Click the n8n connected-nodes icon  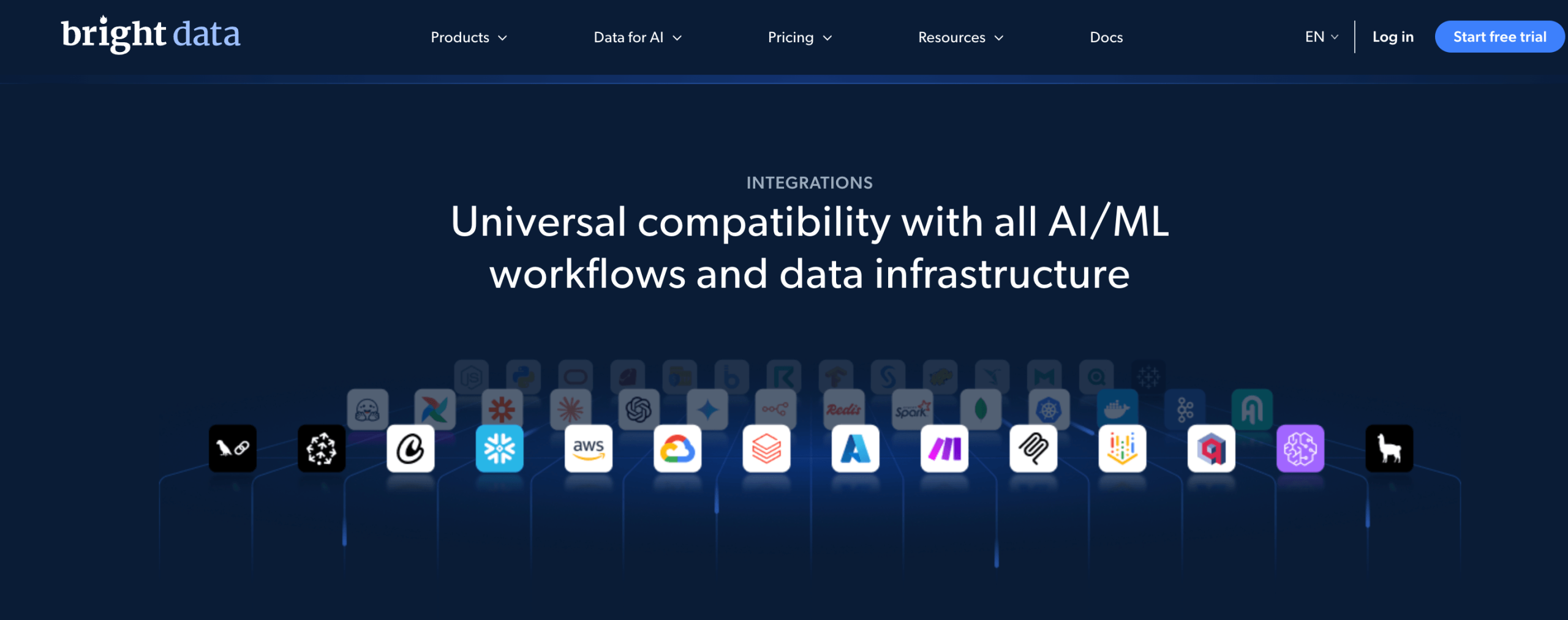(775, 409)
